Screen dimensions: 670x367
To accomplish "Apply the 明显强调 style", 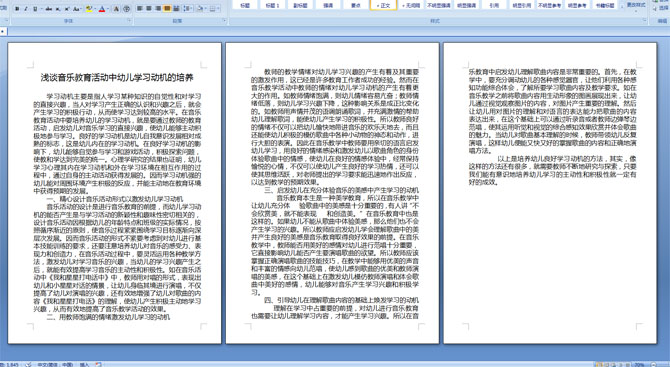I will click(467, 5).
